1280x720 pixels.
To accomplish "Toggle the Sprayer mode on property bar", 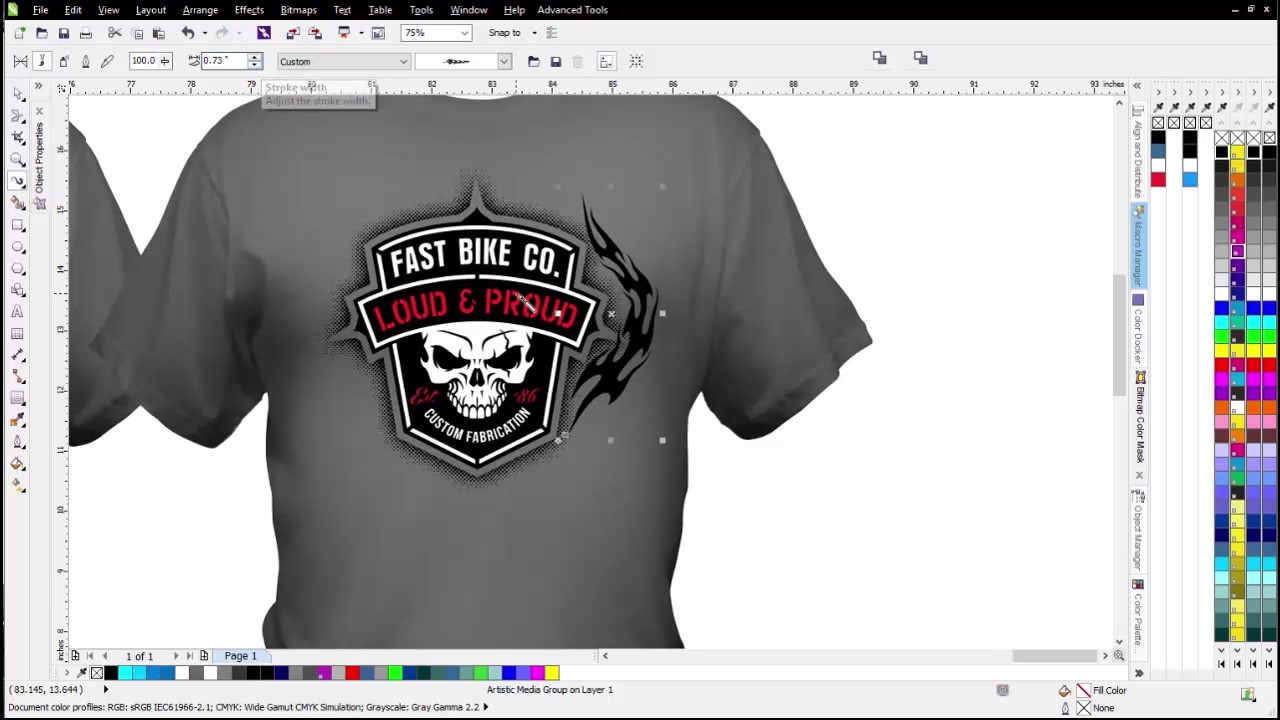I will [63, 61].
